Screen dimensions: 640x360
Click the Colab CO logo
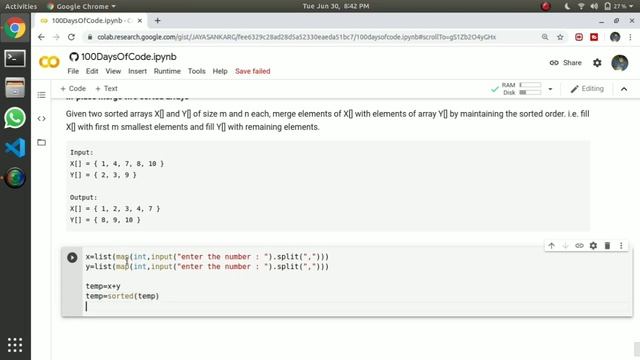[49, 62]
